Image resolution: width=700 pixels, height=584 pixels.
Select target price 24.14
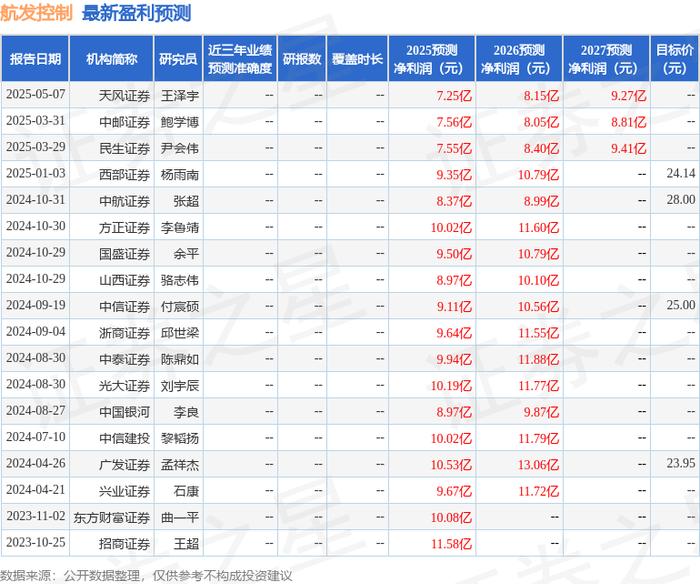(681, 173)
